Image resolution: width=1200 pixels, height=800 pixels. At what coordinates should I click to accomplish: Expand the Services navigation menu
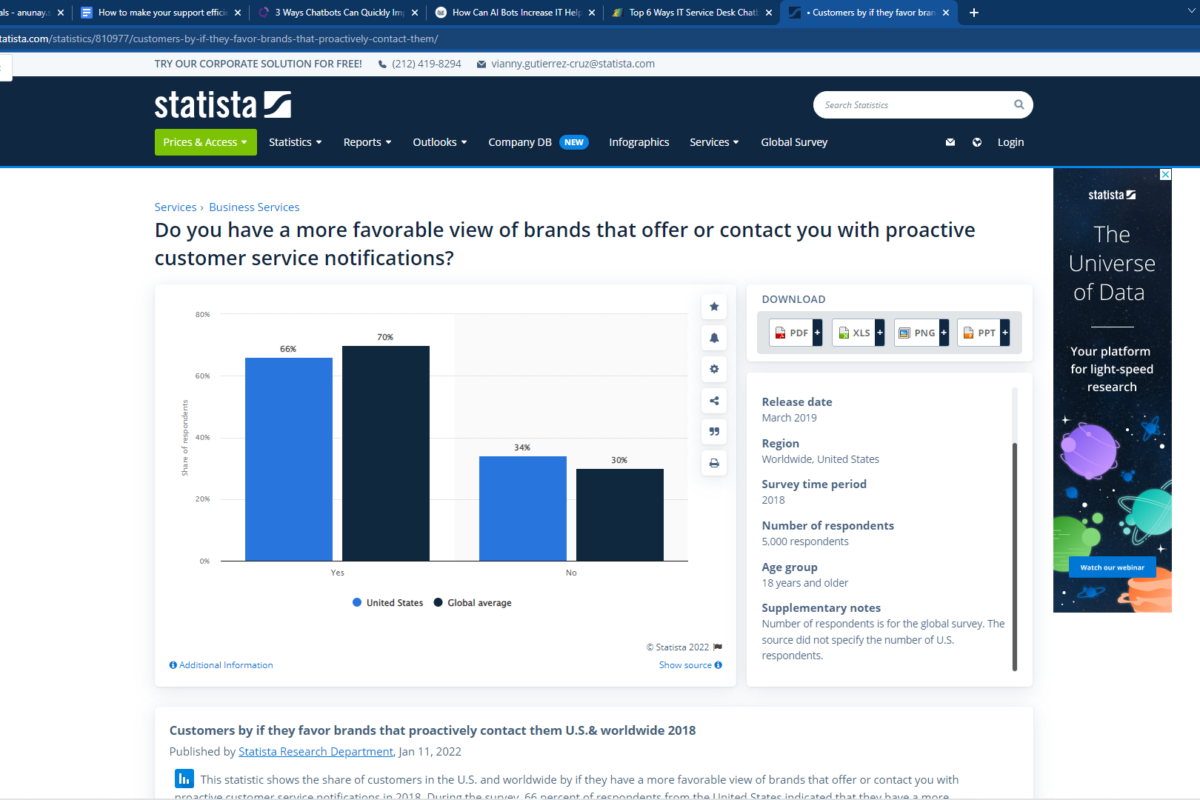click(714, 142)
